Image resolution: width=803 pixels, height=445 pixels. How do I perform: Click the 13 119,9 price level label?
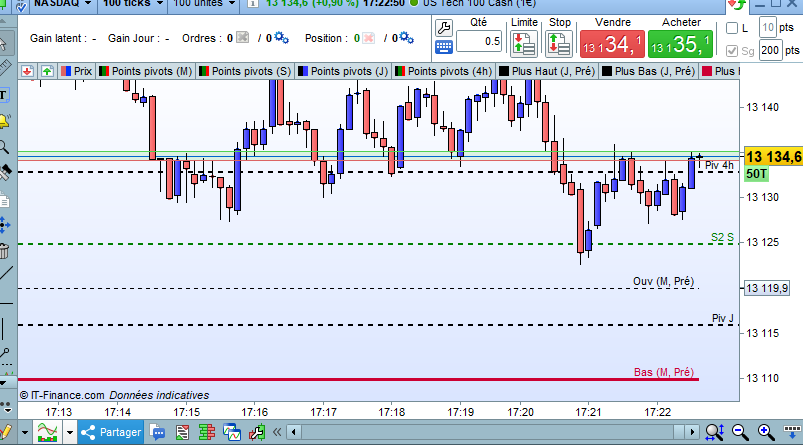(x=767, y=288)
